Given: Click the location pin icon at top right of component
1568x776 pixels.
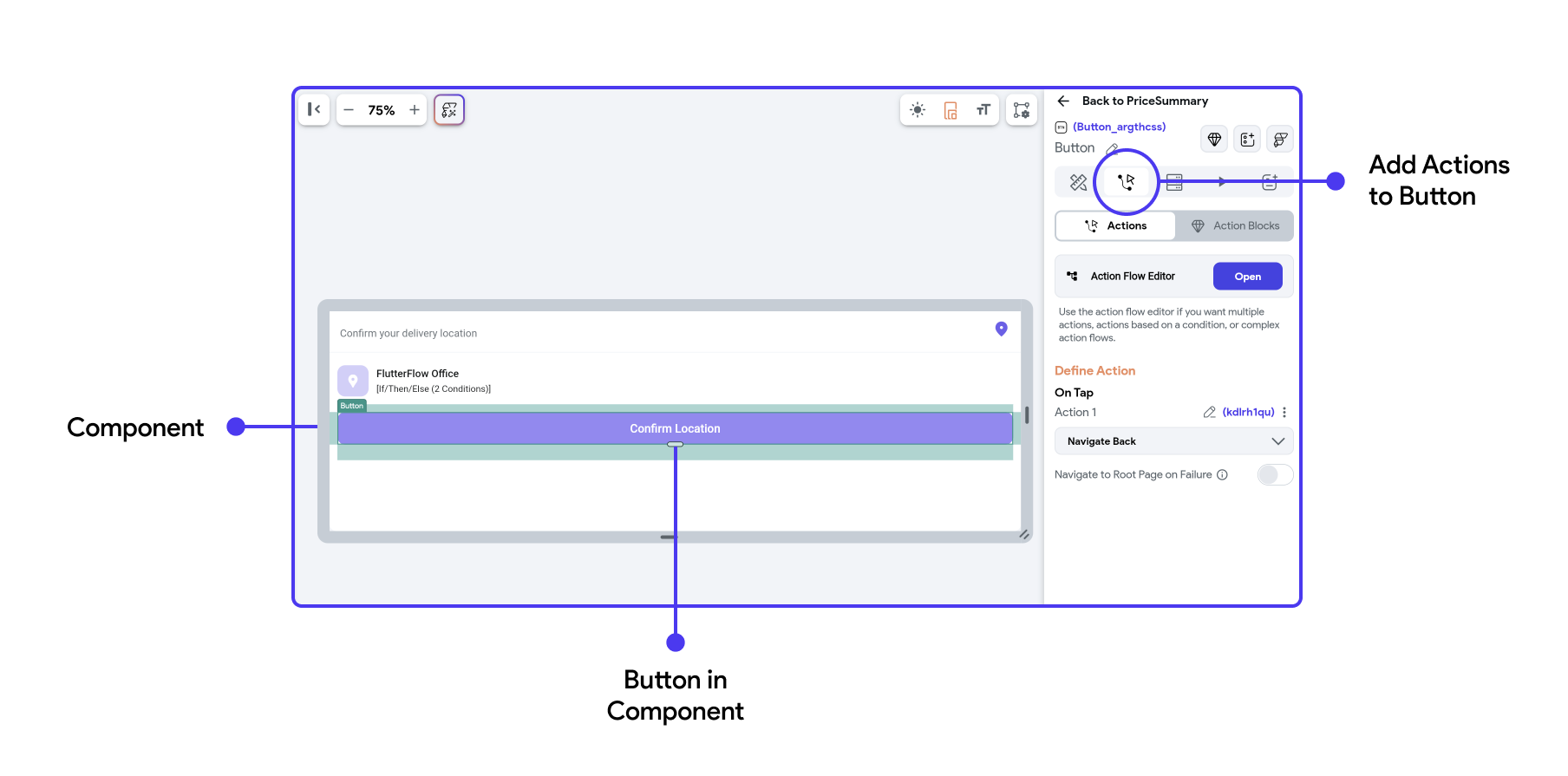Looking at the screenshot, I should tap(1001, 329).
